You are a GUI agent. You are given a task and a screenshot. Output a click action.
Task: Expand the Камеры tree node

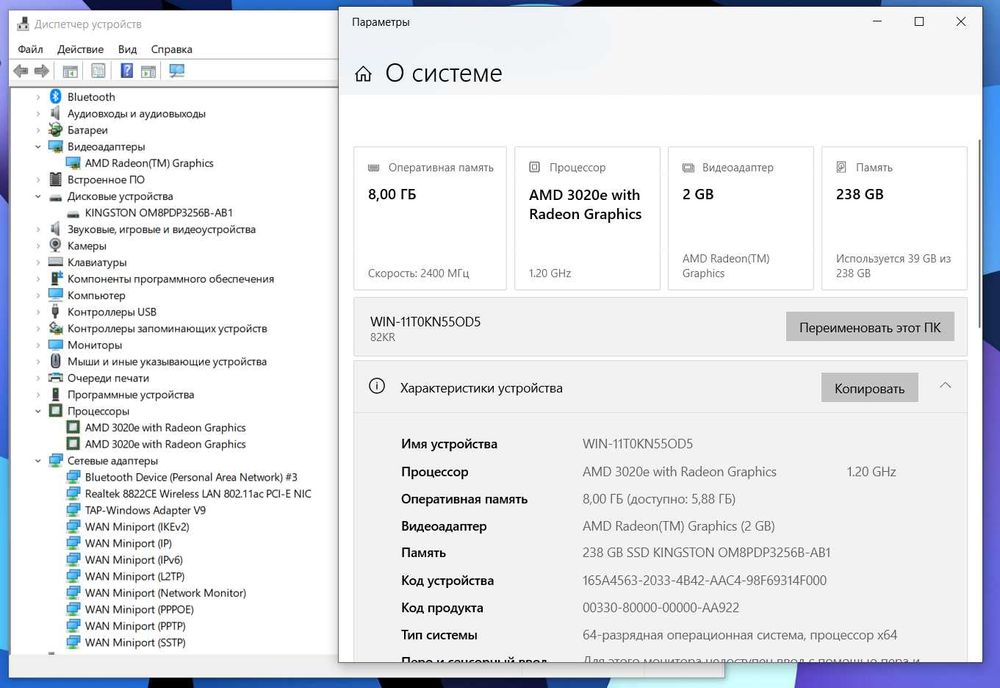(x=38, y=246)
